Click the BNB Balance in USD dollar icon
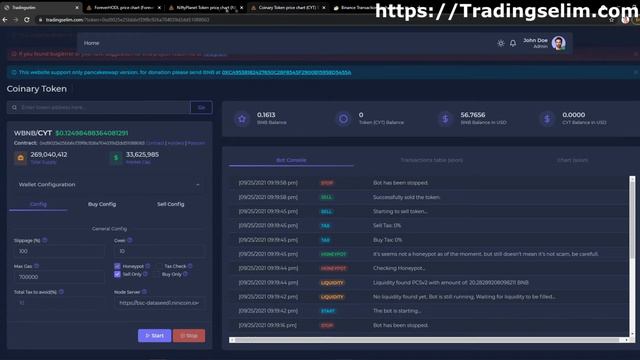Image resolution: width=640 pixels, height=360 pixels. click(x=445, y=119)
